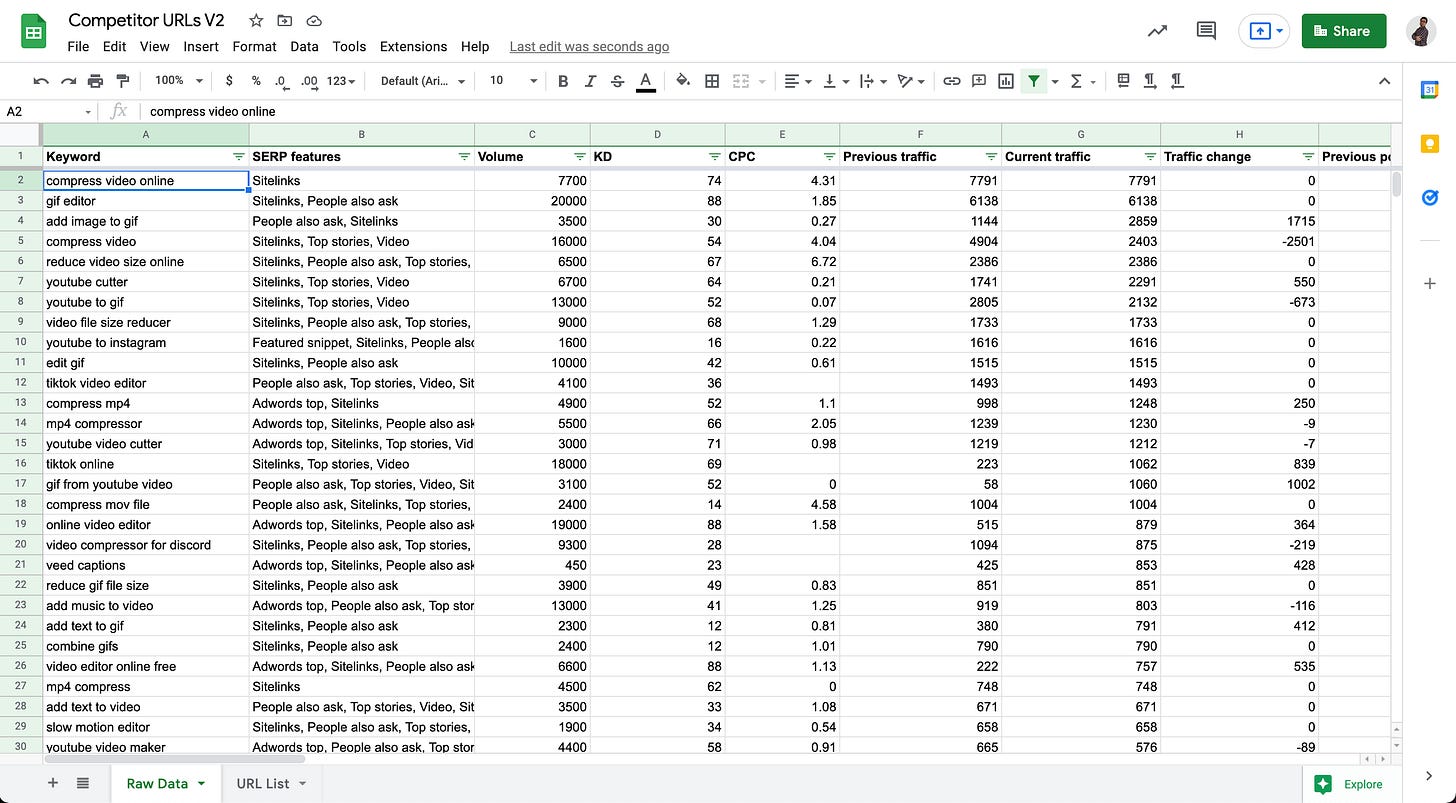Open the fill color bucket
Viewport: 1456px width, 803px height.
click(683, 81)
